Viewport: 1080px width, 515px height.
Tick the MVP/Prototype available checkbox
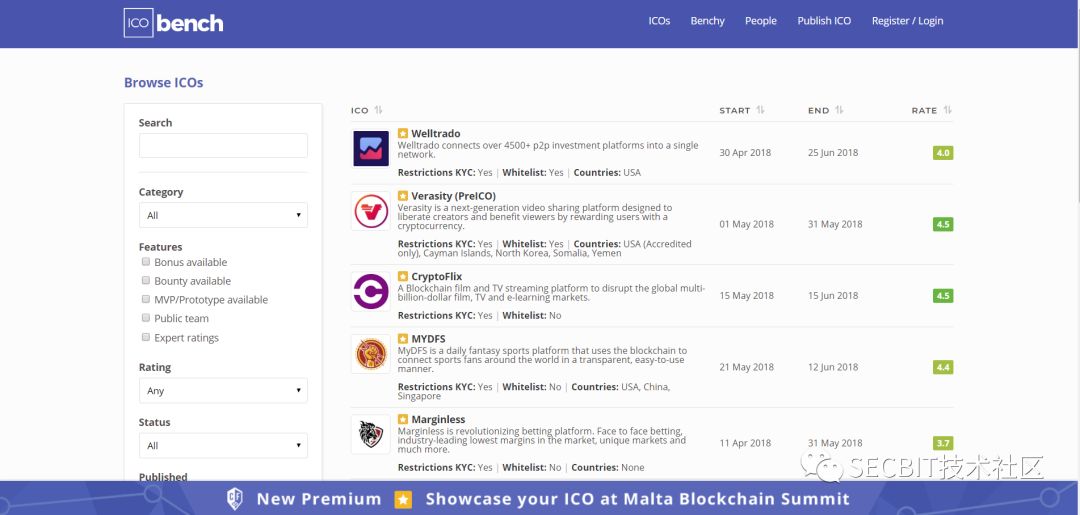(x=145, y=299)
